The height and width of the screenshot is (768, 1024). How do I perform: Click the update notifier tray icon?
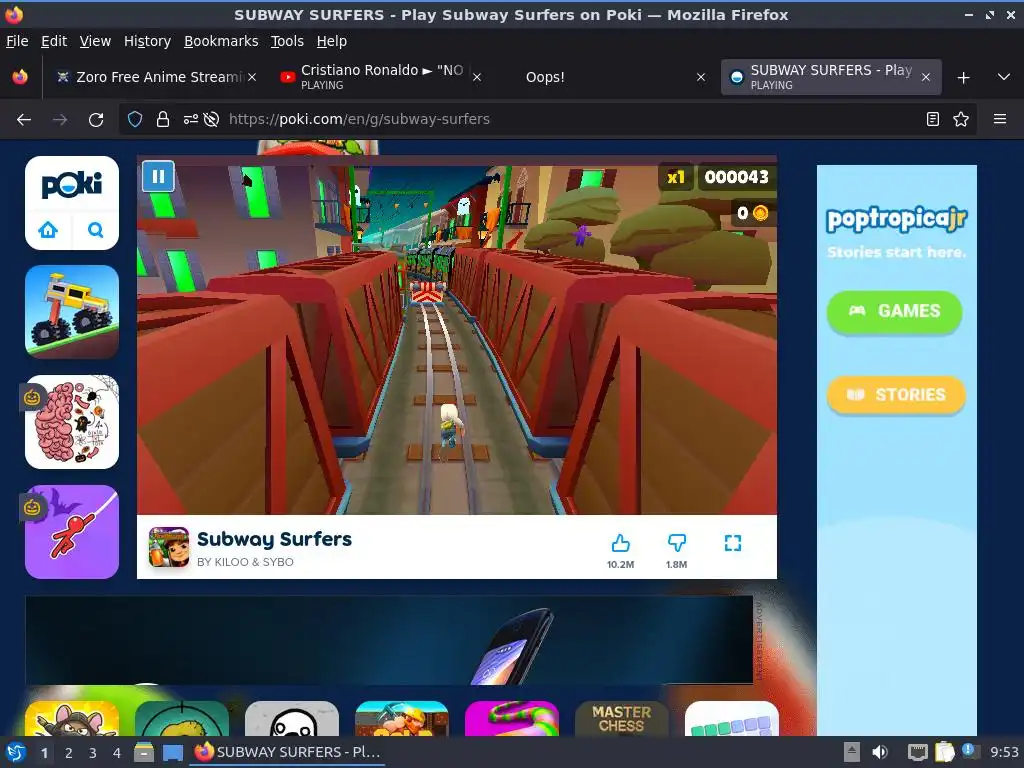(969, 751)
